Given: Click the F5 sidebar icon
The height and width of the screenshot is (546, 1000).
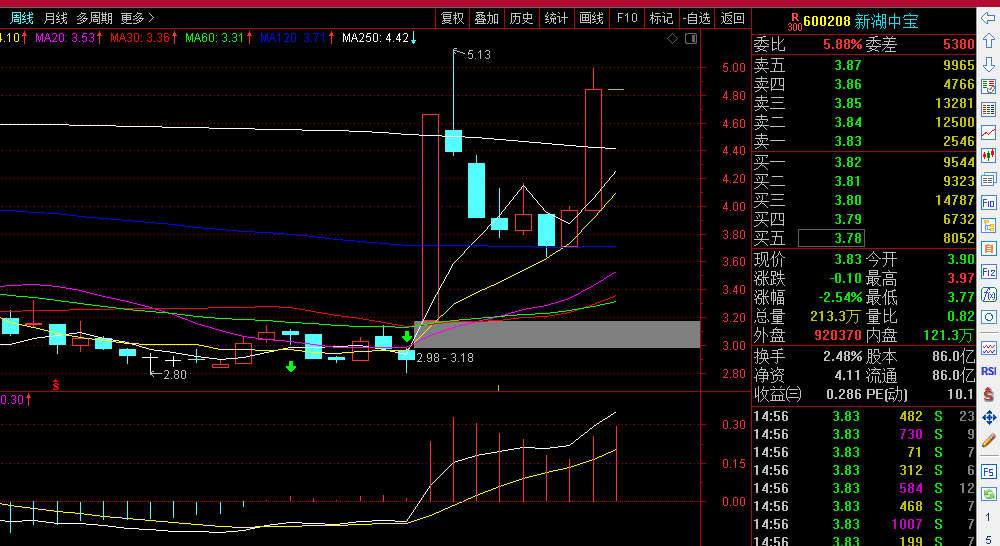Looking at the screenshot, I should [988, 471].
